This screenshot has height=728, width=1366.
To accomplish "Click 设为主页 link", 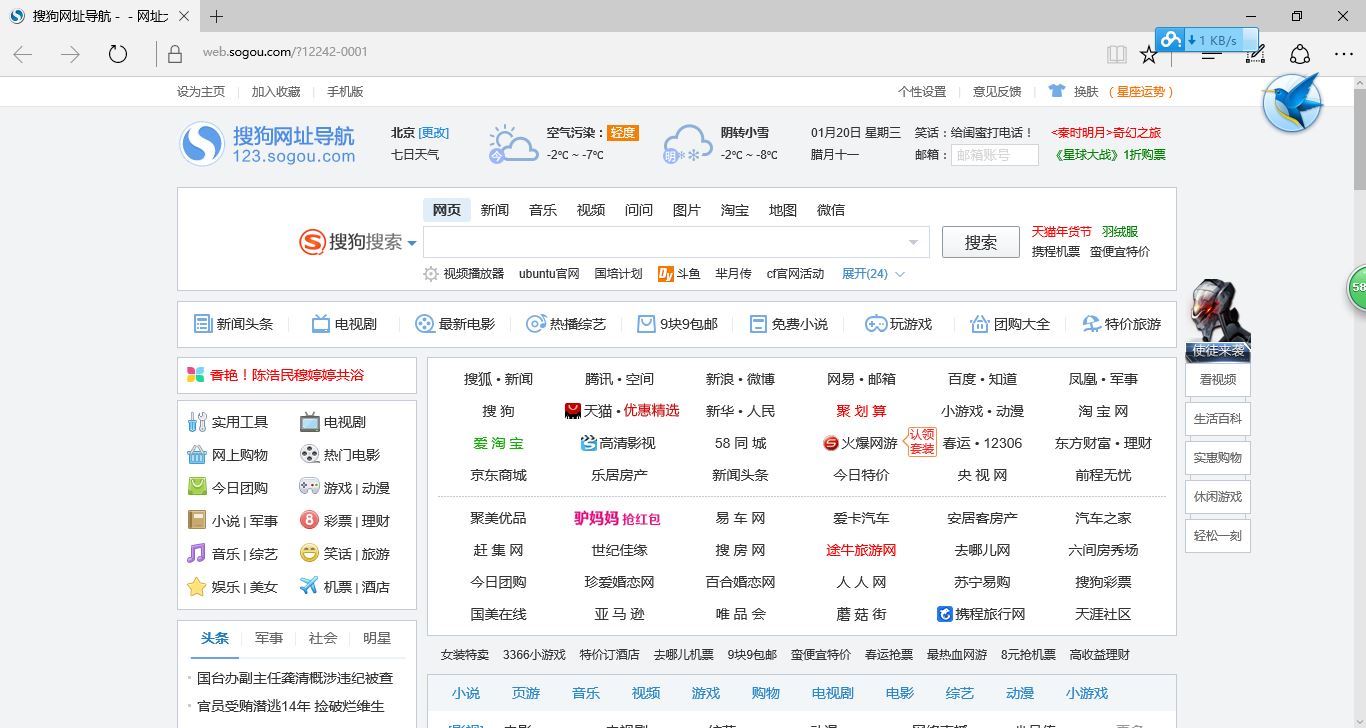I will pos(201,91).
